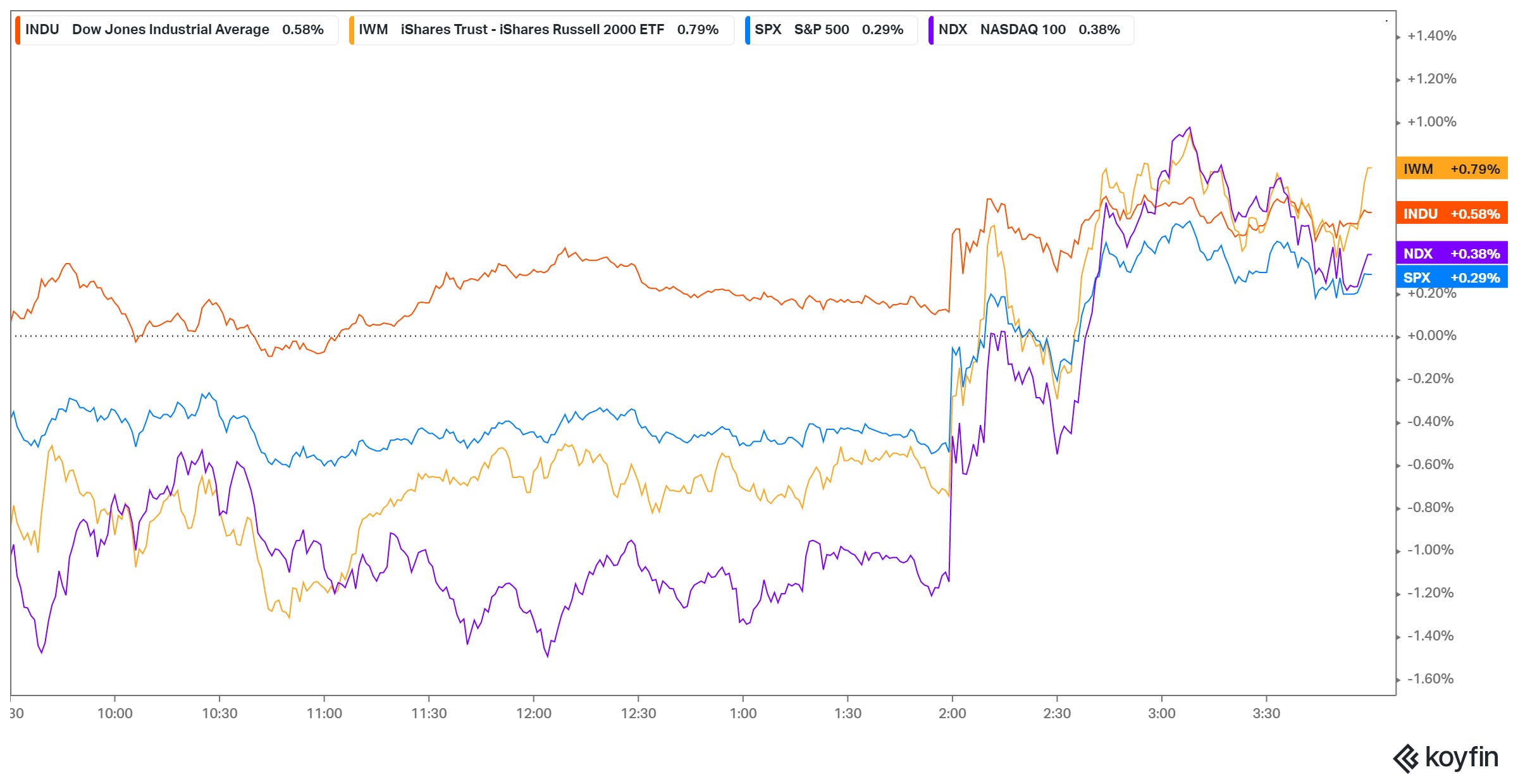The height and width of the screenshot is (784, 1518).
Task: Click the blue SPX color bar in legend
Action: coord(748,30)
